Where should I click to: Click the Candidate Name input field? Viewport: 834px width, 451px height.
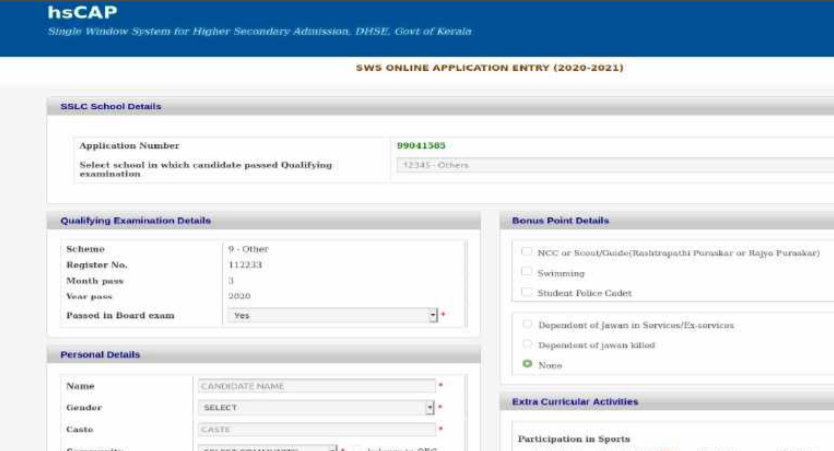(316, 386)
